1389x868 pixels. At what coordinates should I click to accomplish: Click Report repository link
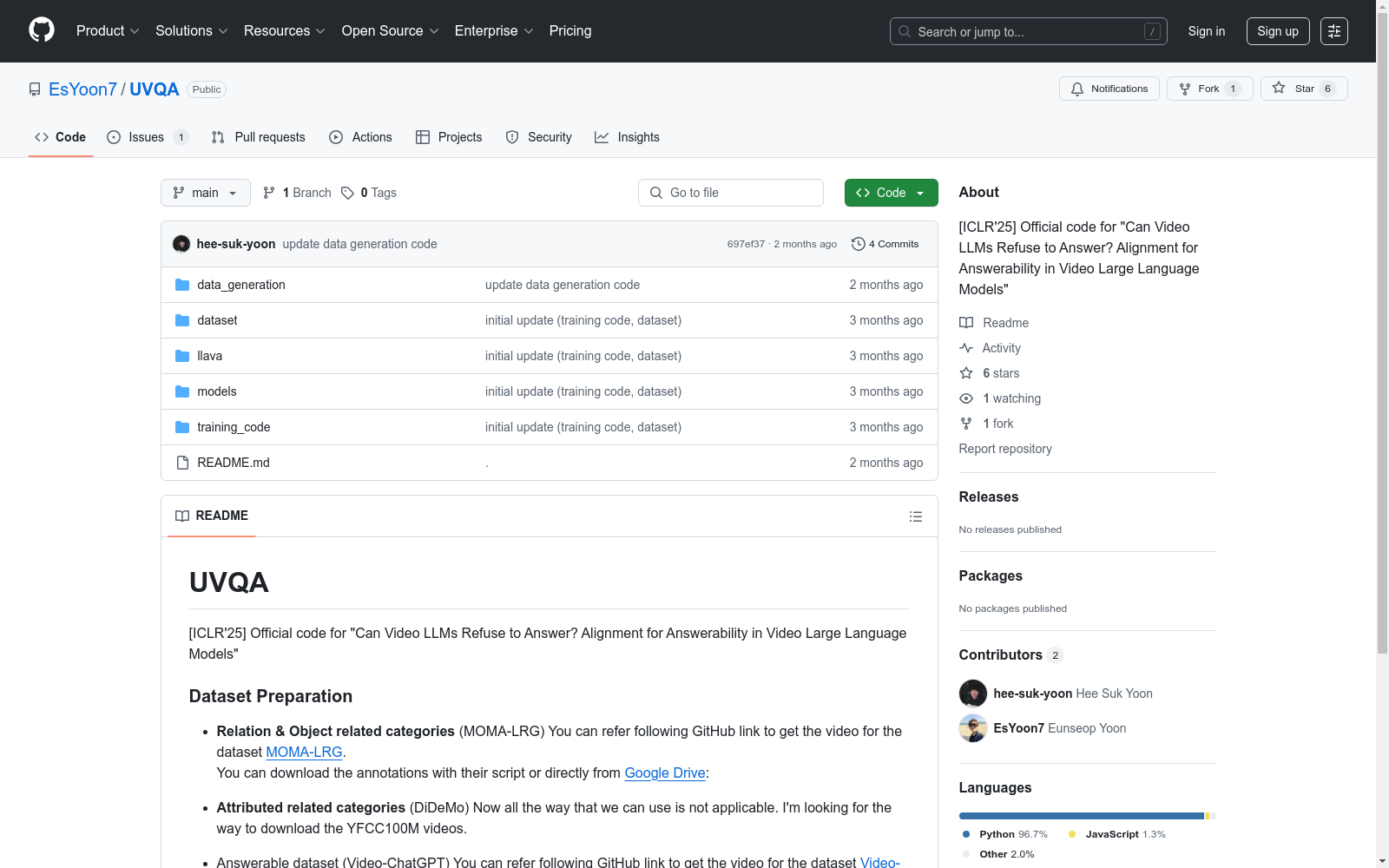1005,449
